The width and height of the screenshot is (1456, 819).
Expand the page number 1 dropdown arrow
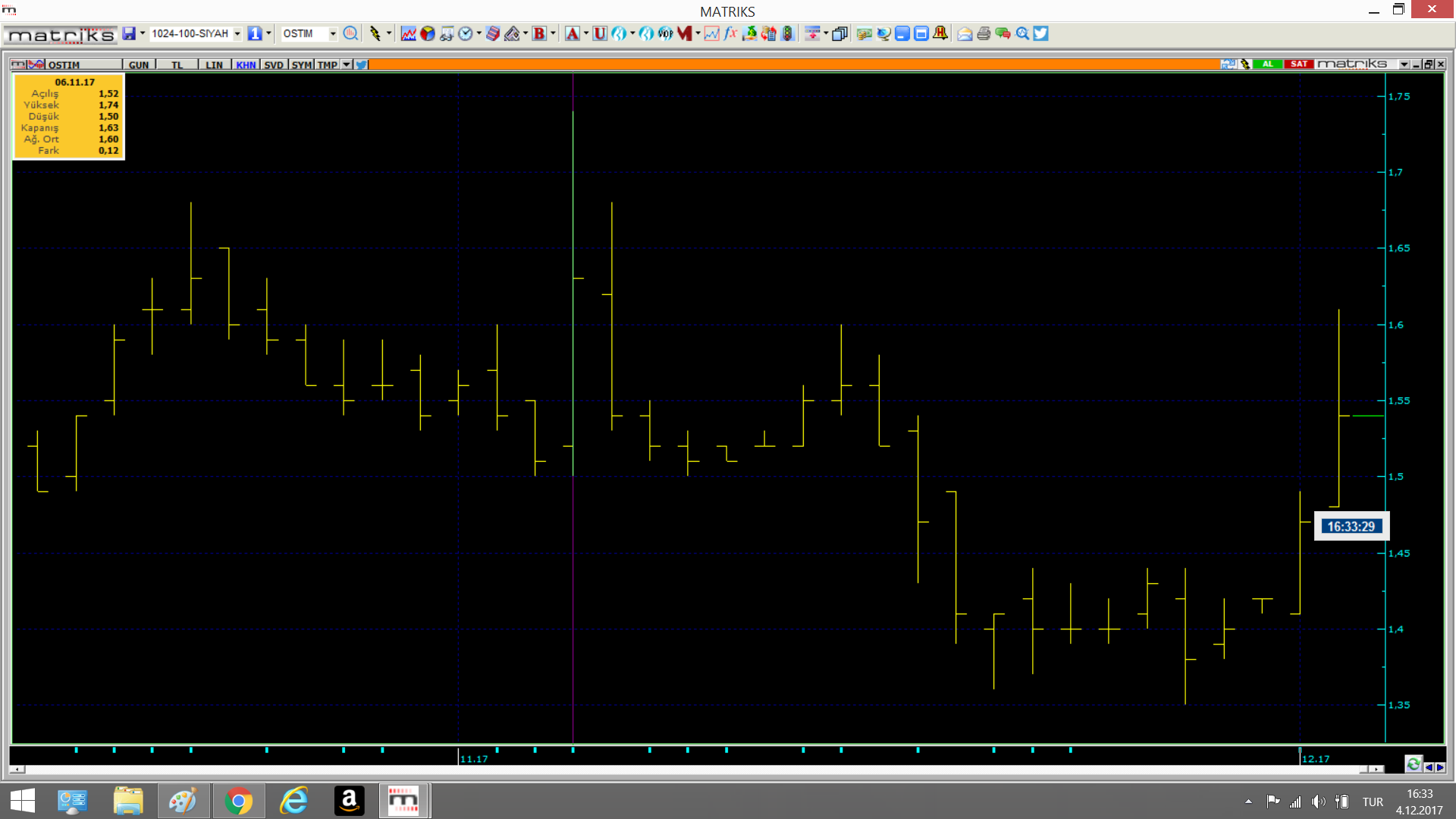pos(268,33)
